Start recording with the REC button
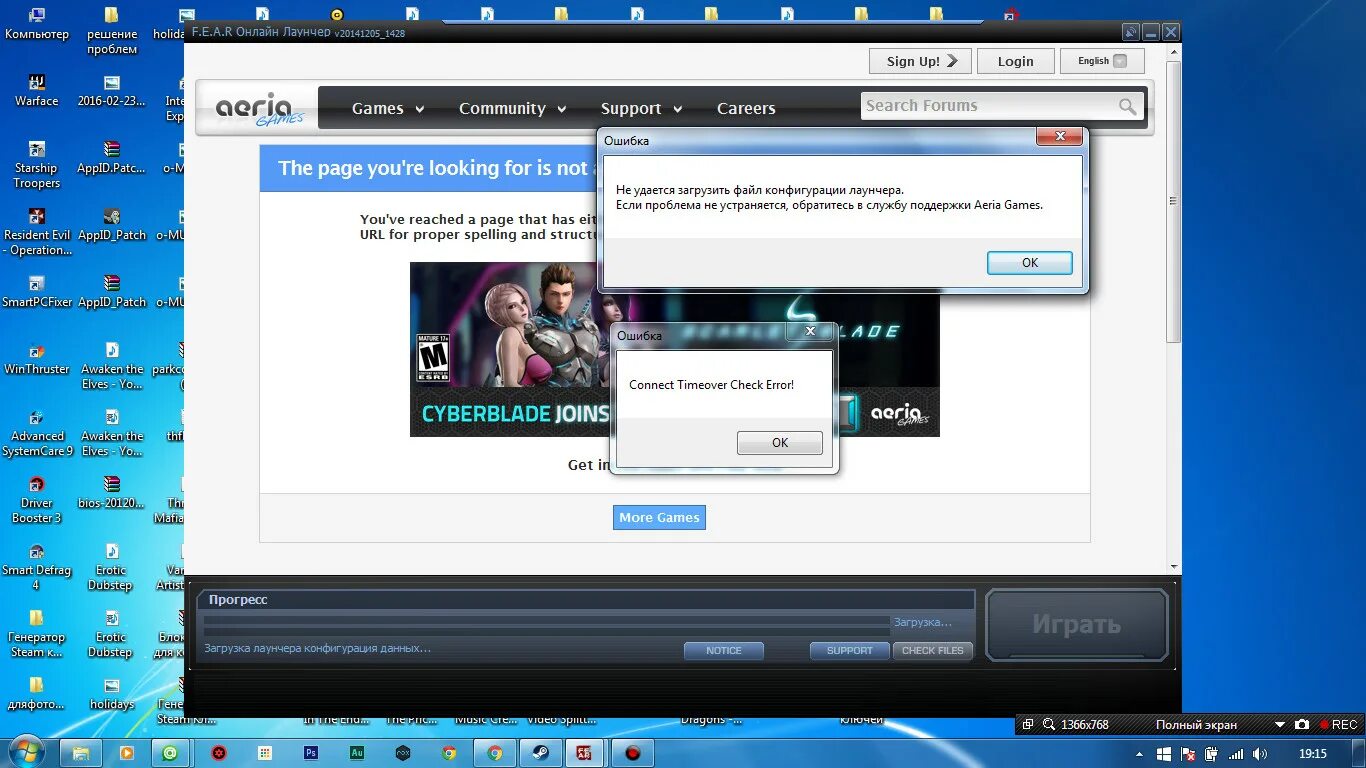The width and height of the screenshot is (1366, 768). (x=1337, y=724)
